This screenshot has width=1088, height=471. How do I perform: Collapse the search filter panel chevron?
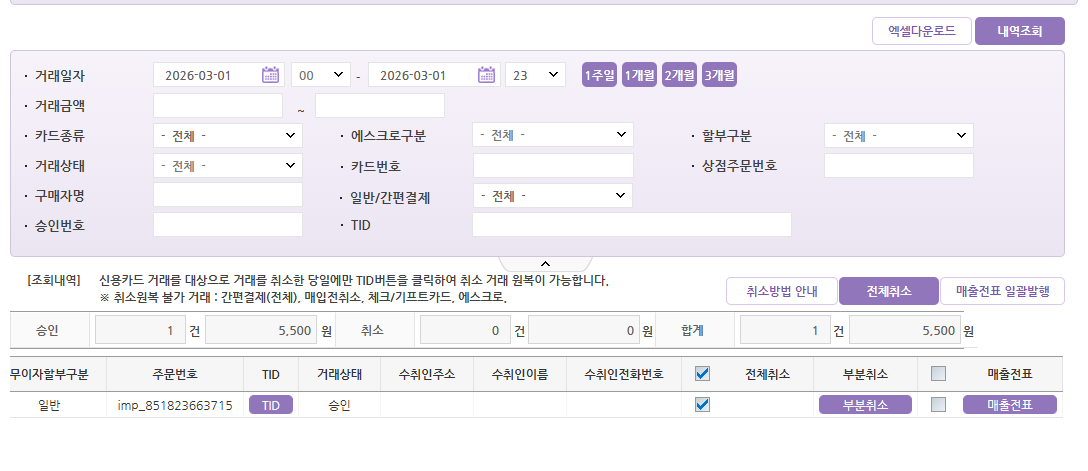545,263
